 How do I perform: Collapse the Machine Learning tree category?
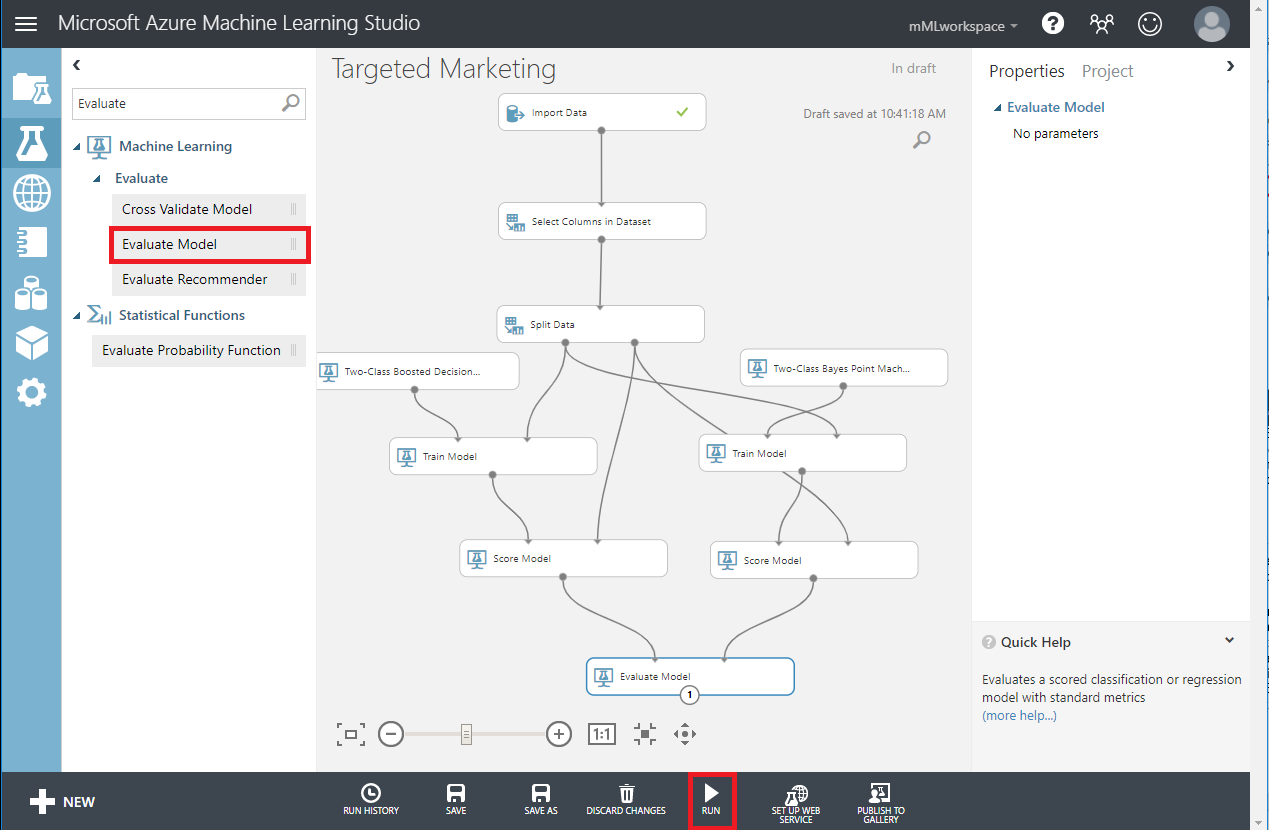pyautogui.click(x=78, y=147)
